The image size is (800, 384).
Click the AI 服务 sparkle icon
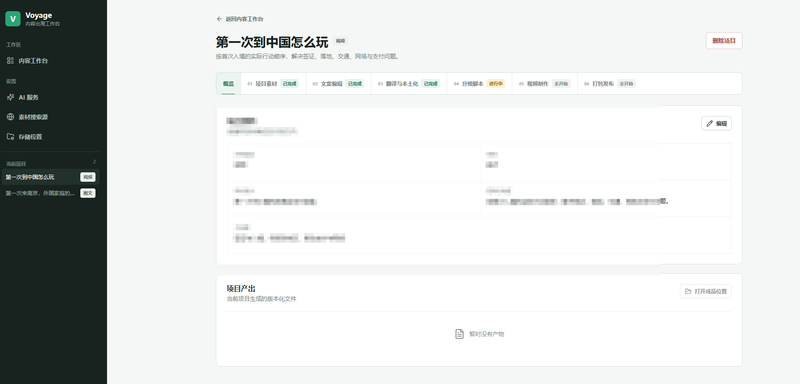click(10, 97)
